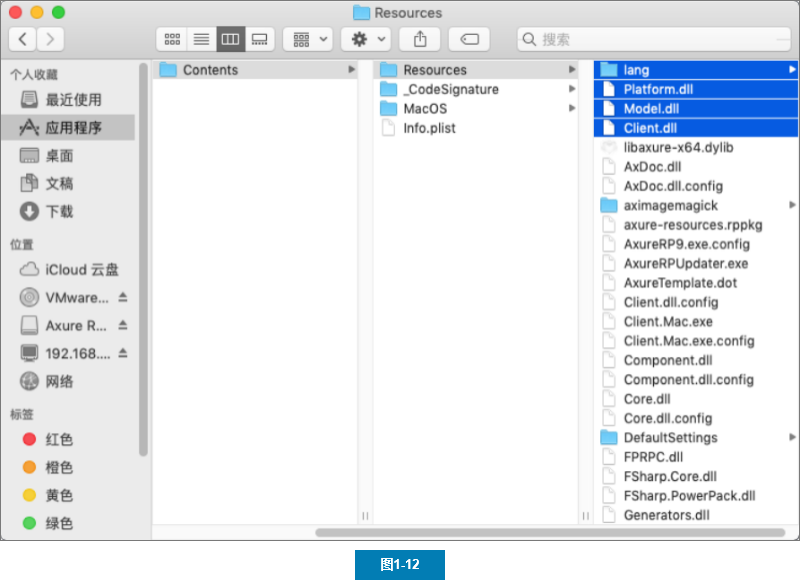Go forward with the right arrow button
Screen dimensions: 800x580
[x=50, y=39]
